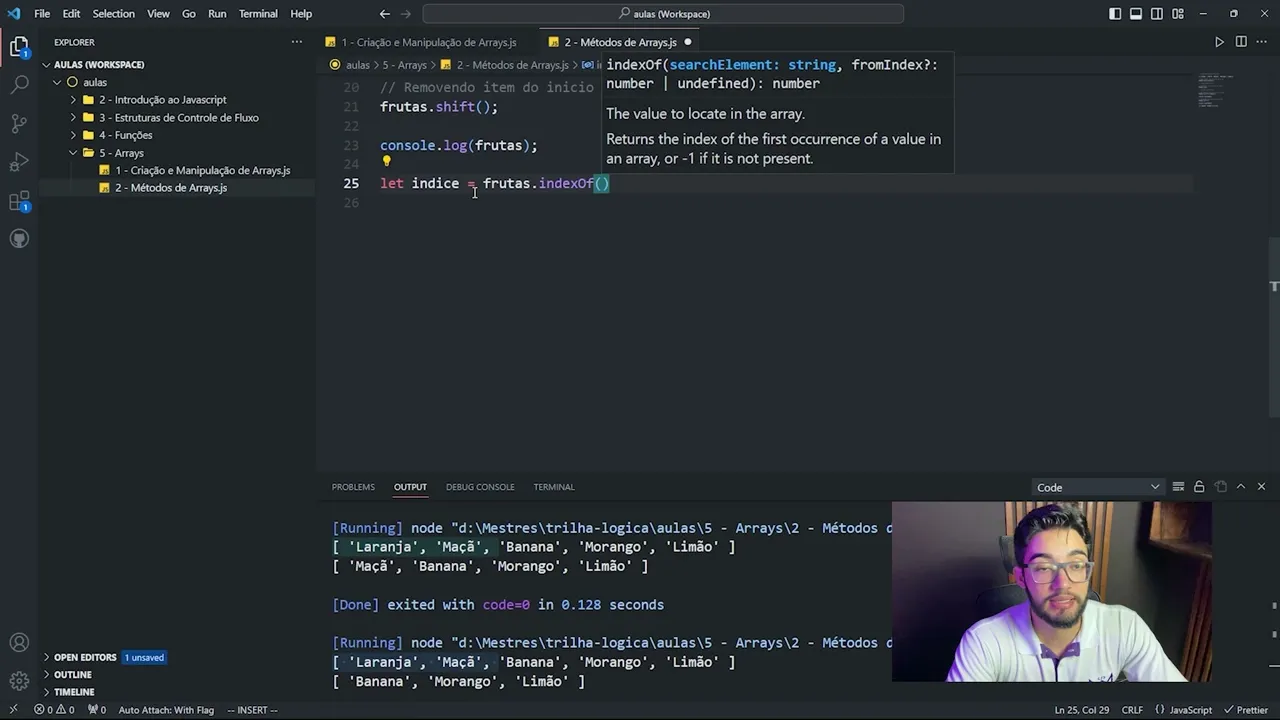This screenshot has height=720, width=1280.
Task: Split the editor to the right
Action: click(x=1241, y=42)
